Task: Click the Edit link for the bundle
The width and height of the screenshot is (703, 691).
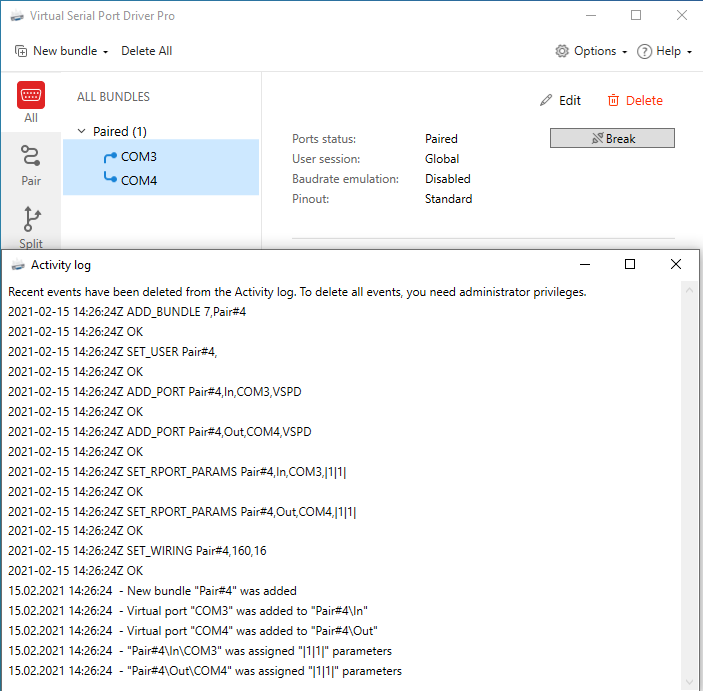Action: 569,100
